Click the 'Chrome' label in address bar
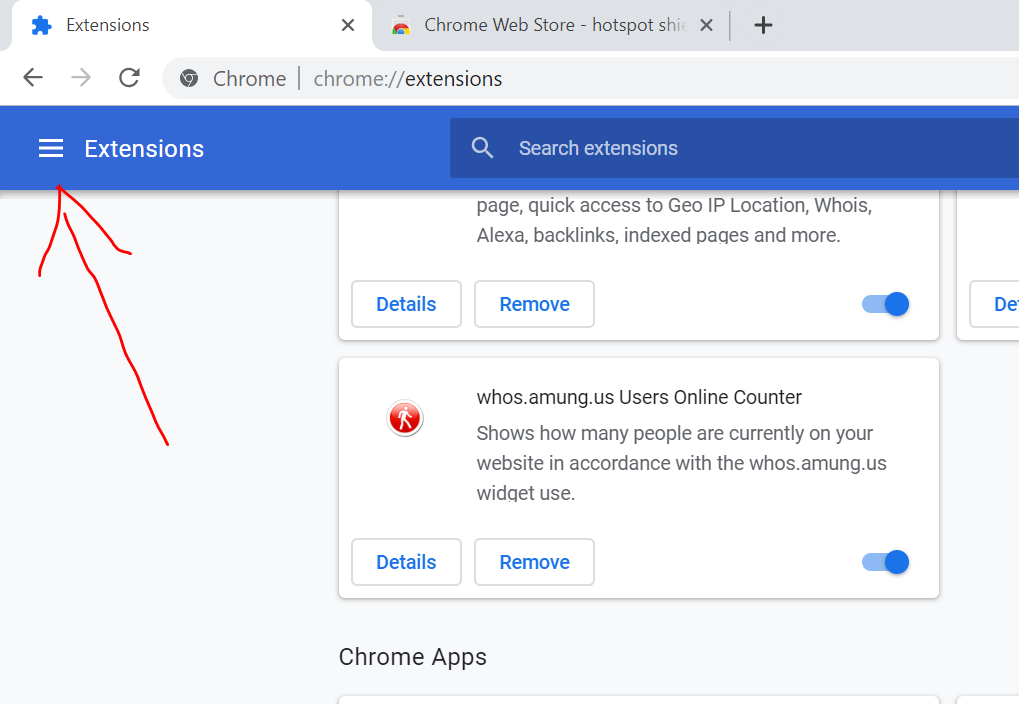Viewport: 1019px width, 704px height. (250, 79)
